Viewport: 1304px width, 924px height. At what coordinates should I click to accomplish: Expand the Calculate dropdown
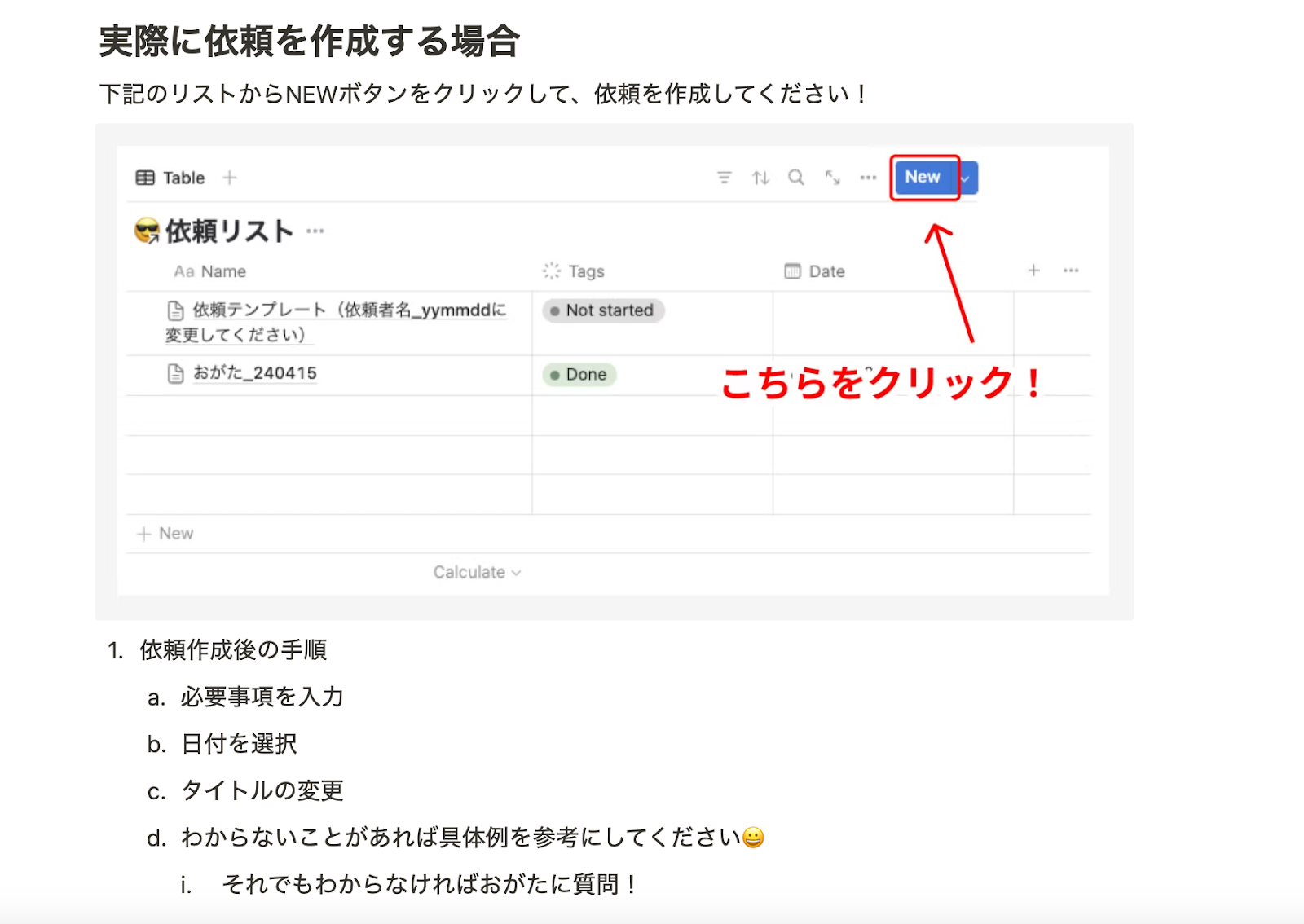click(x=477, y=572)
